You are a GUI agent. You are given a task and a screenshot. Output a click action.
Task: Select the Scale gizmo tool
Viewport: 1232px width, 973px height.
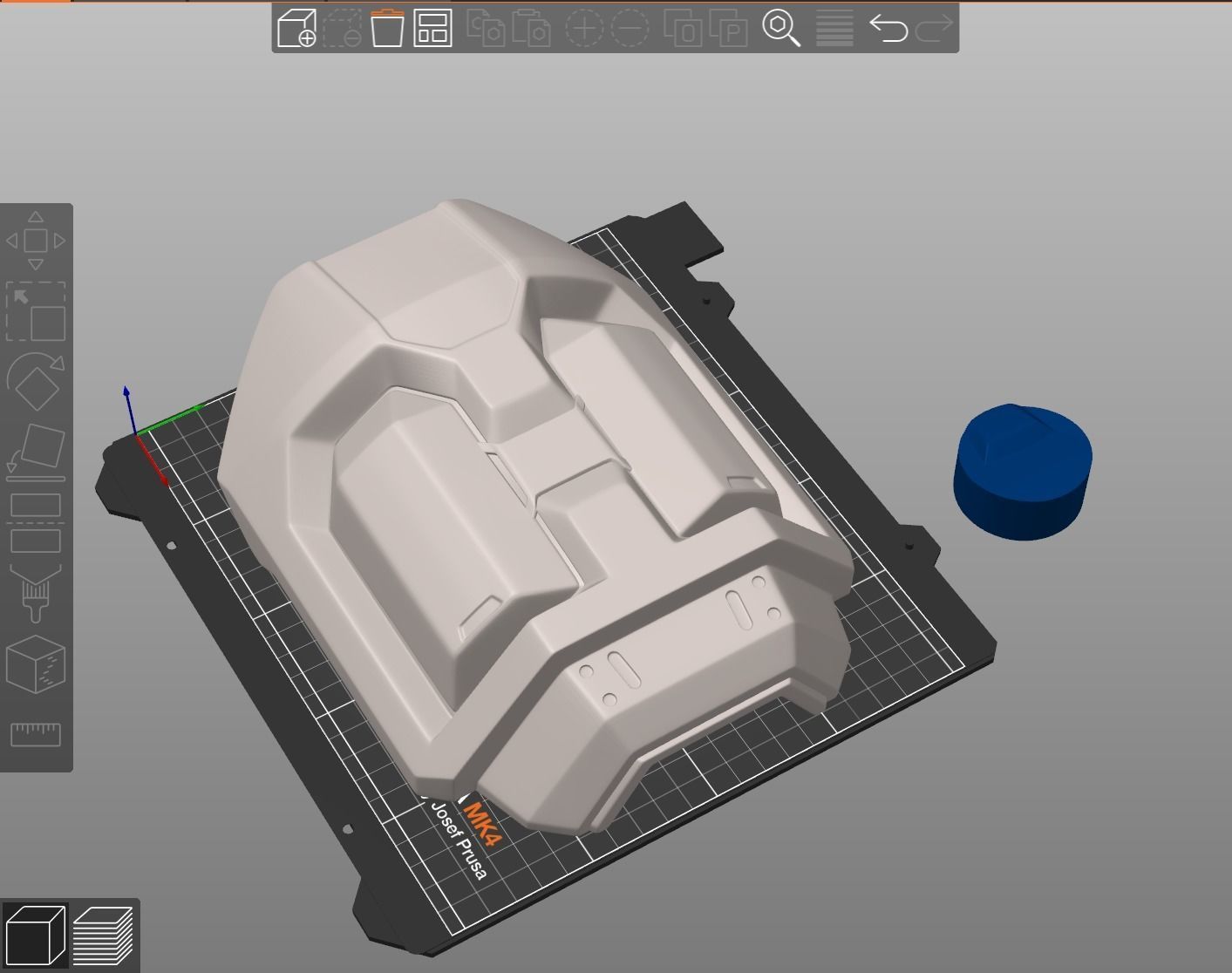coord(36,311)
